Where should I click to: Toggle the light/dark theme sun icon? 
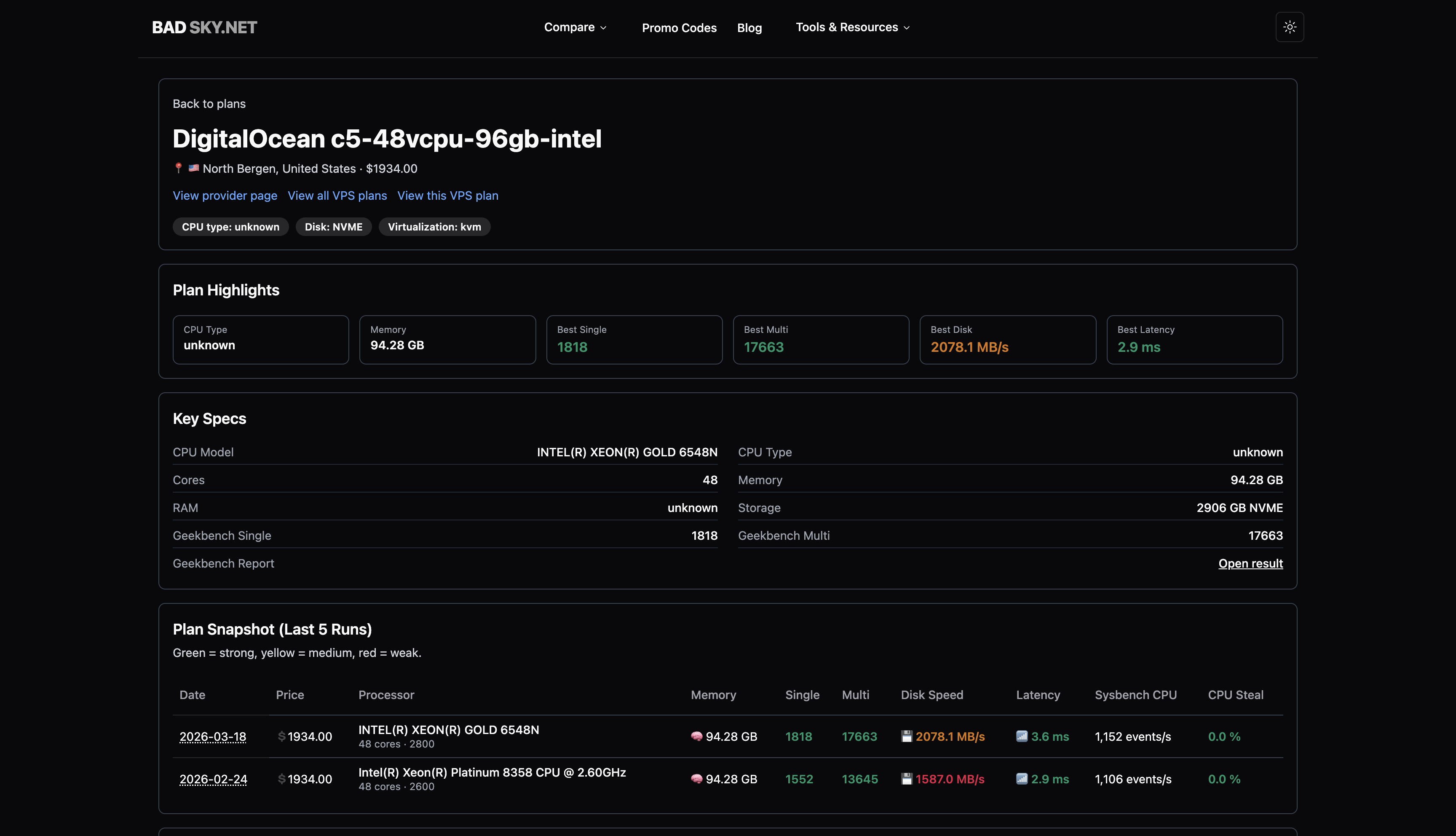(1289, 27)
